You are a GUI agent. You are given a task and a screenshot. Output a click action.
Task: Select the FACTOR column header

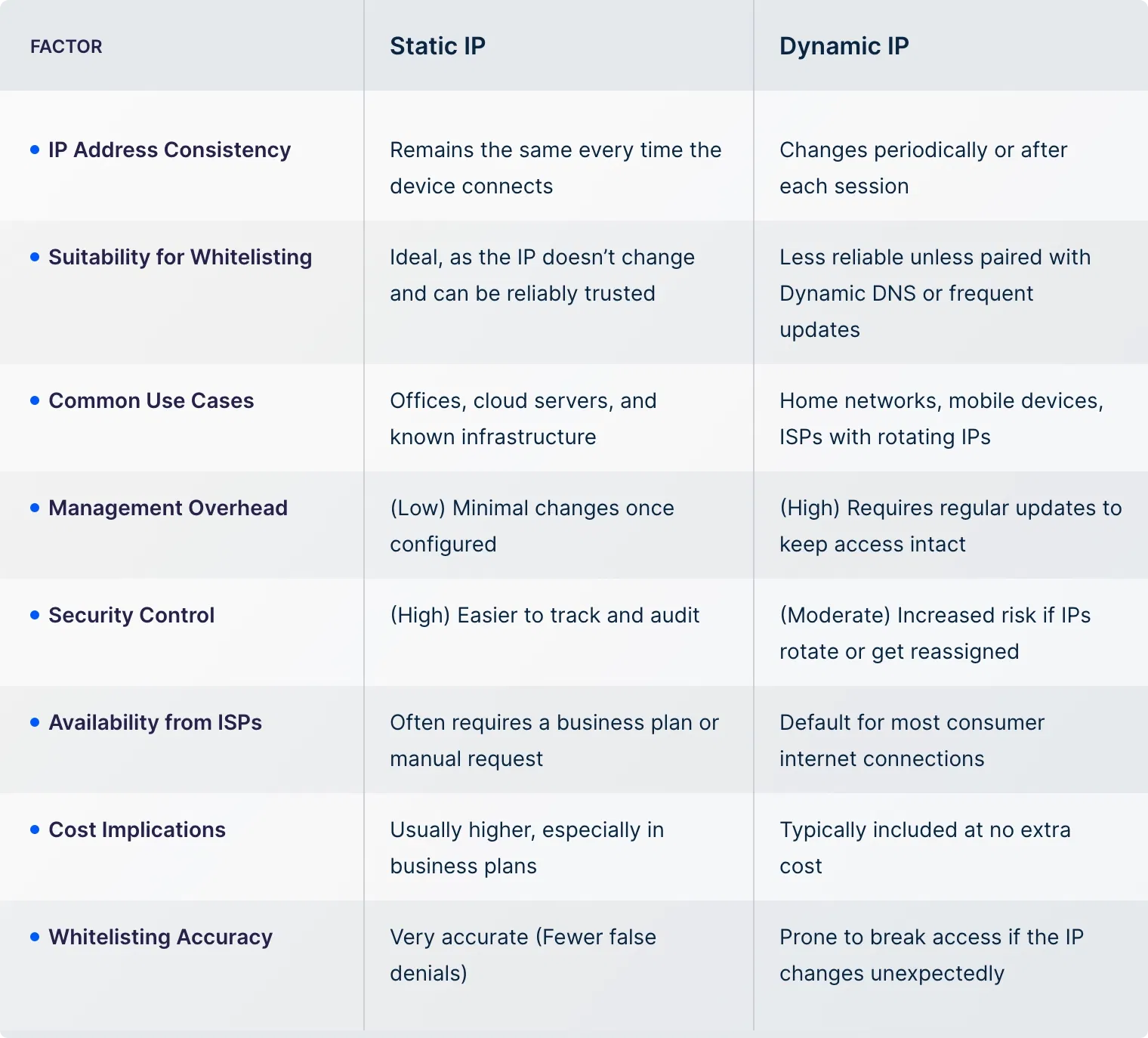pos(66,46)
